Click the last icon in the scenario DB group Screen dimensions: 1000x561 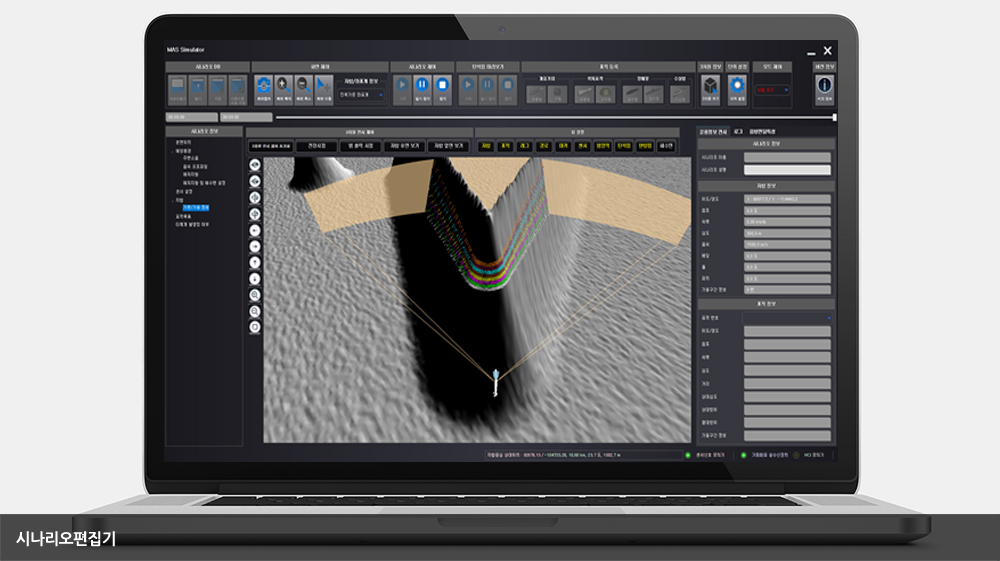(x=237, y=88)
